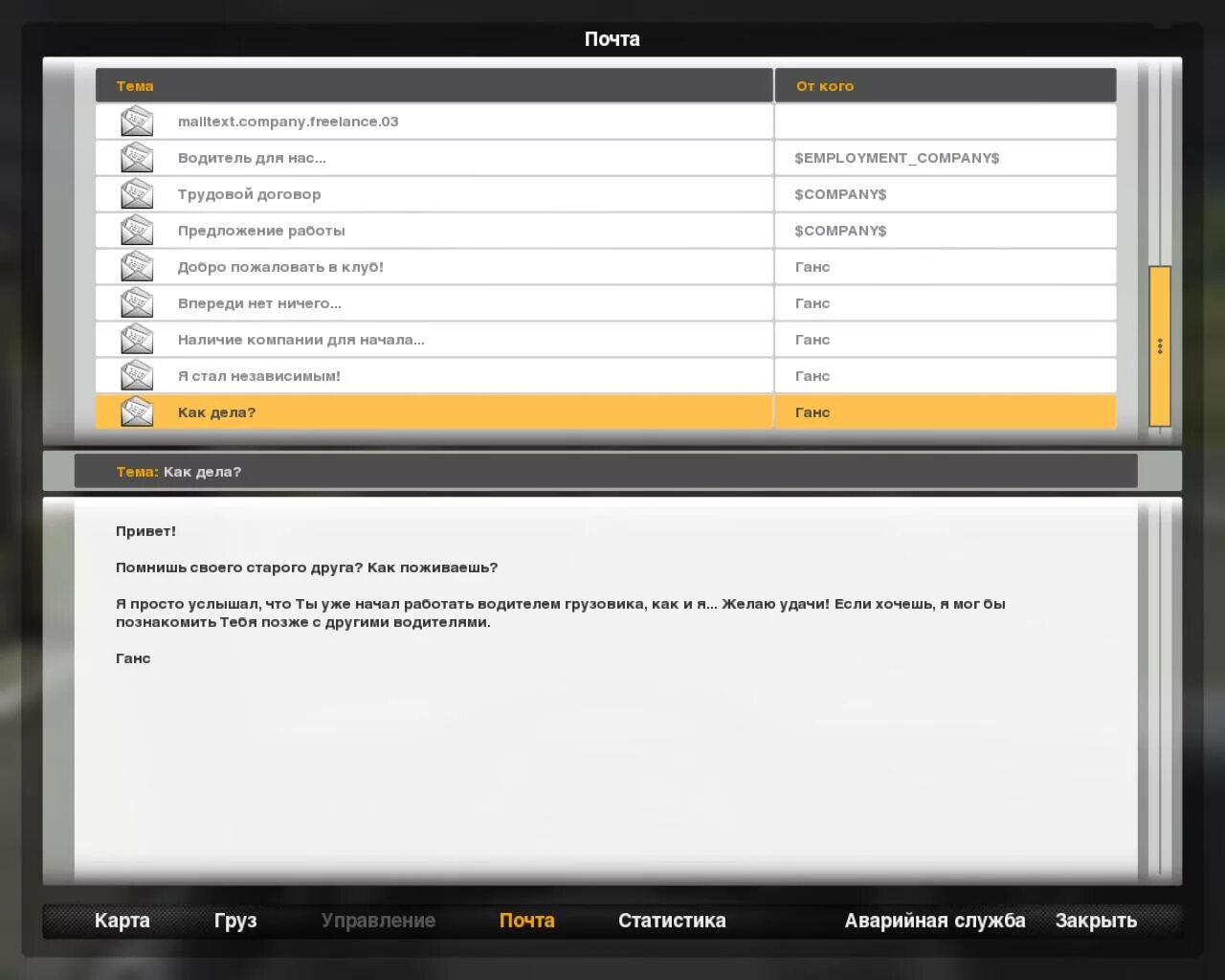The image size is (1225, 980).
Task: Click envelope icon of mailtext.company.freelance.03 row
Action: (137, 122)
